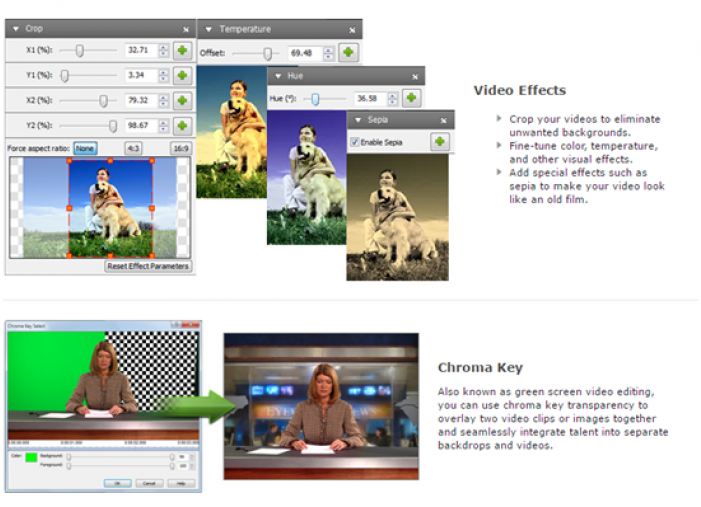Screen dimensions: 701x507
Task: Click the X1 (%) slider handle
Action: 80,51
